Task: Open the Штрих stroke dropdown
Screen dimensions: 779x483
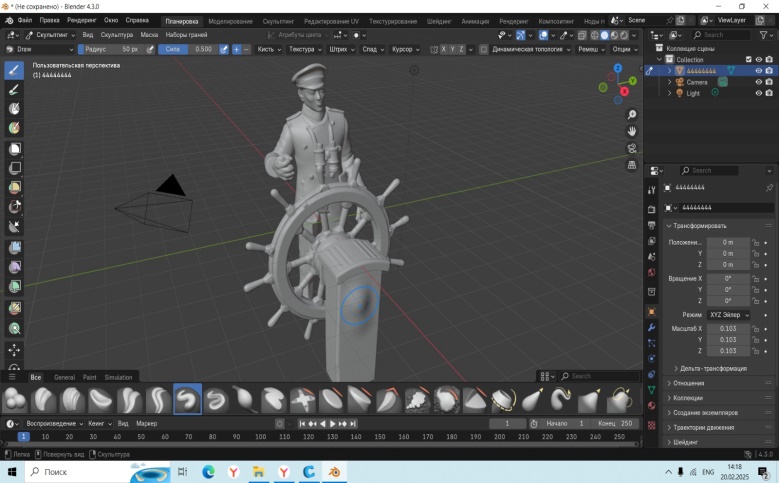Action: (341, 49)
